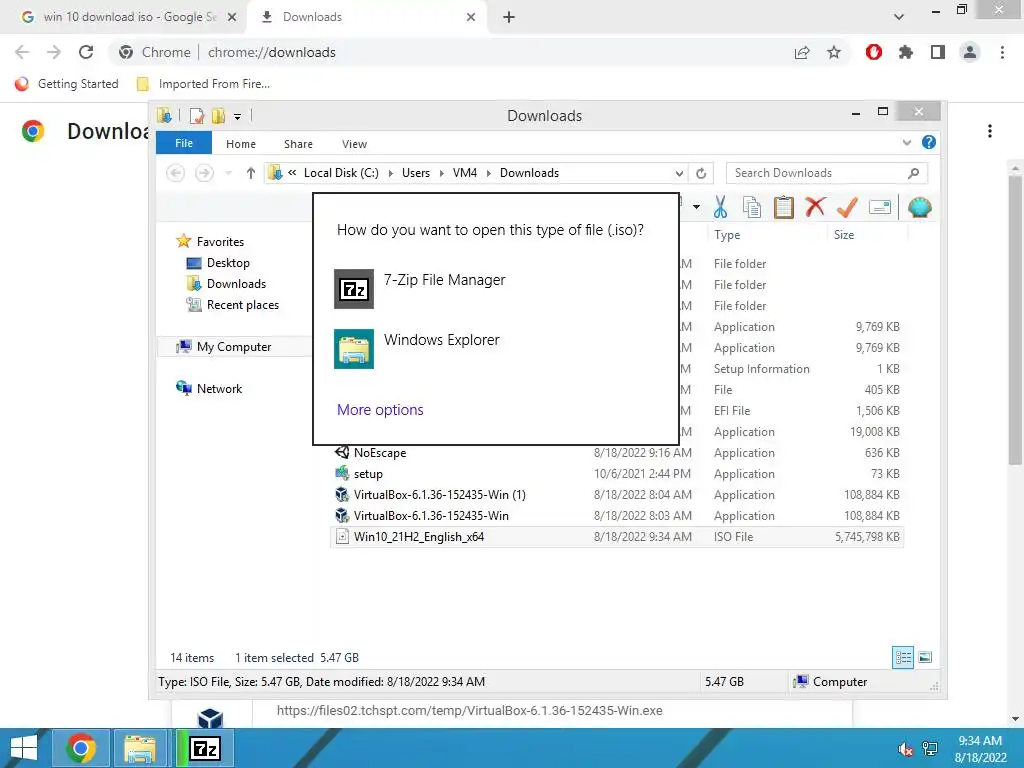Click the shell globe toolbar icon
Screen dimensions: 1024x768
coord(920,207)
